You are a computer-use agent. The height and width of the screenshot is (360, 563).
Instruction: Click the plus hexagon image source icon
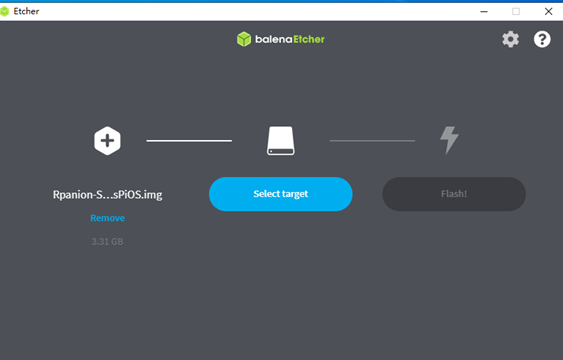107,141
